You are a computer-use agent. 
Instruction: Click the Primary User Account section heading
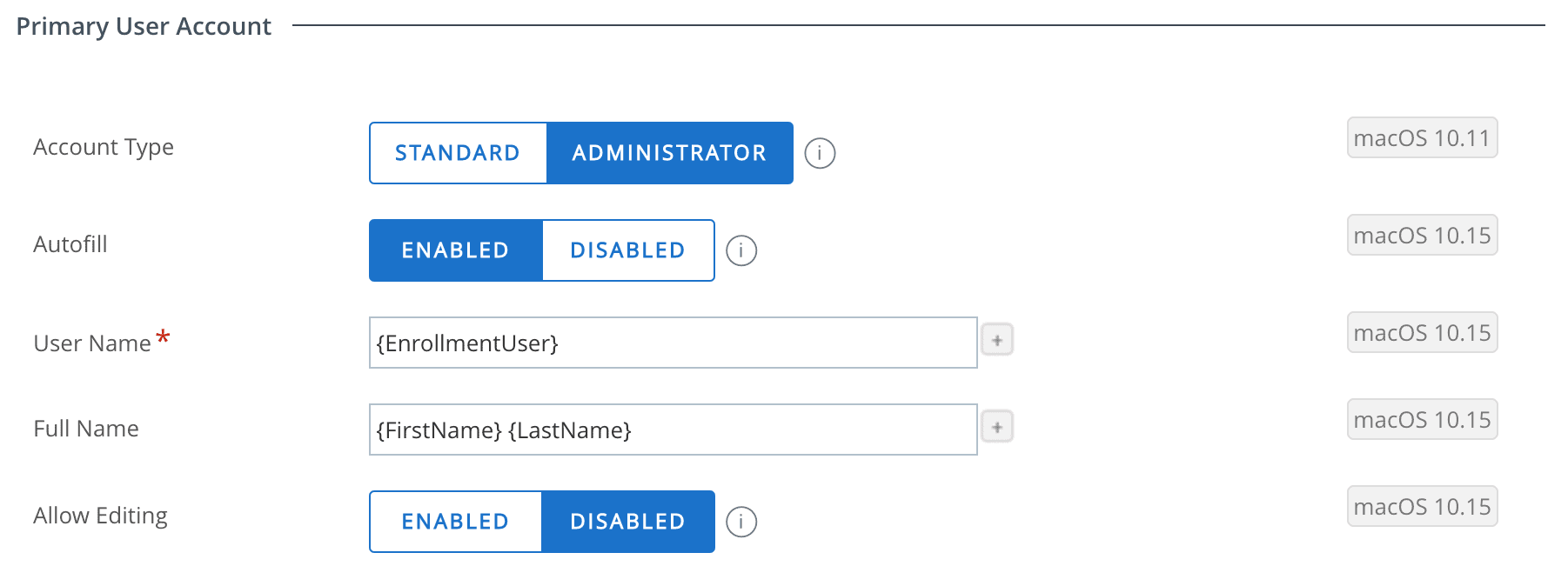tap(144, 27)
